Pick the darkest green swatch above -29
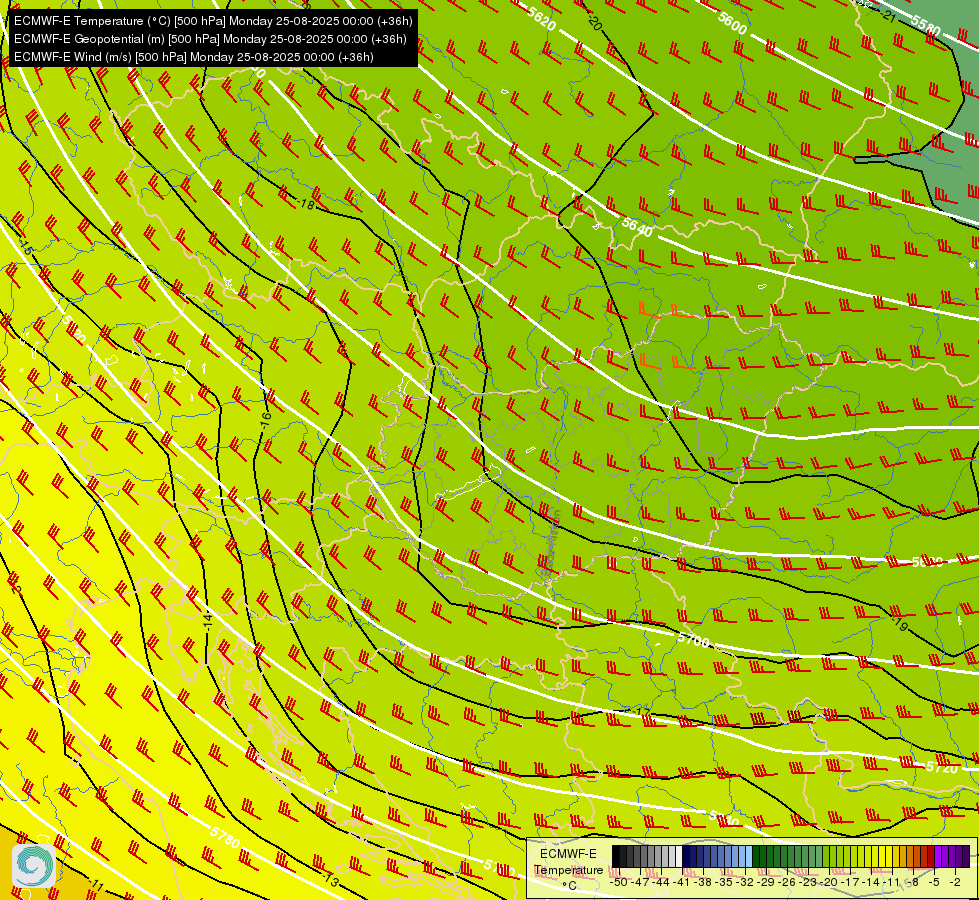Image resolution: width=979 pixels, height=900 pixels. tap(757, 856)
